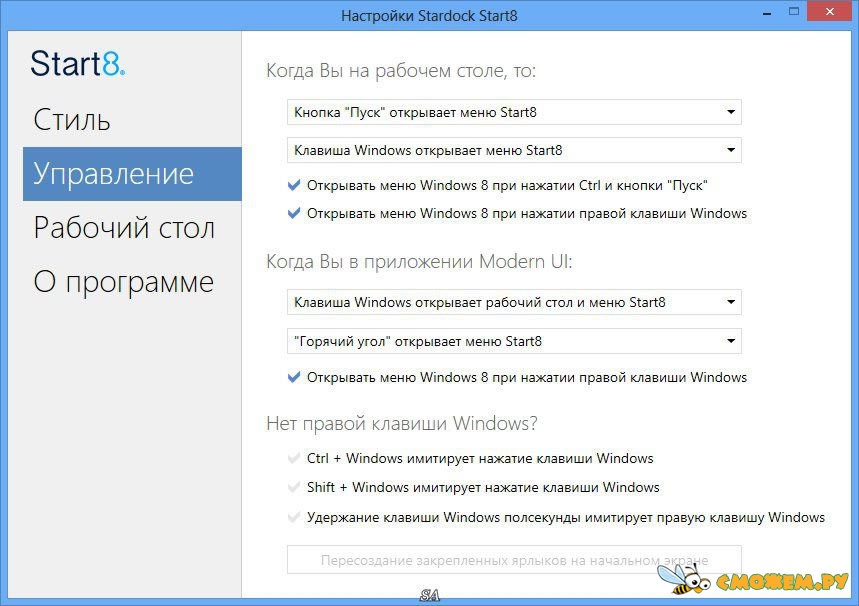859x606 pixels.
Task: Click the heading "Когда Вы на рабочем столе, то:"
Action: coord(401,71)
